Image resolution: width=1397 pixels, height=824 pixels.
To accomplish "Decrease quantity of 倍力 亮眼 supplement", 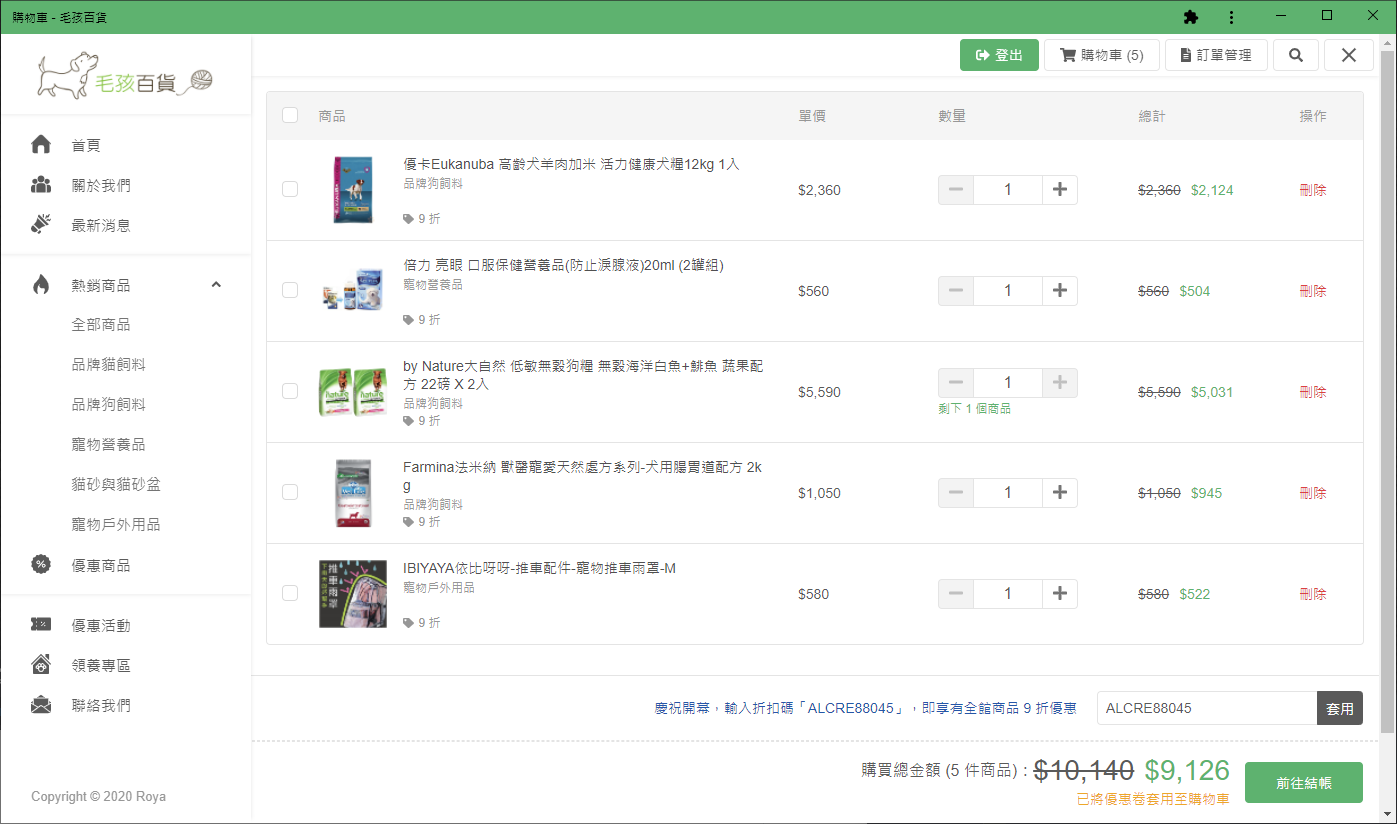I will point(956,291).
